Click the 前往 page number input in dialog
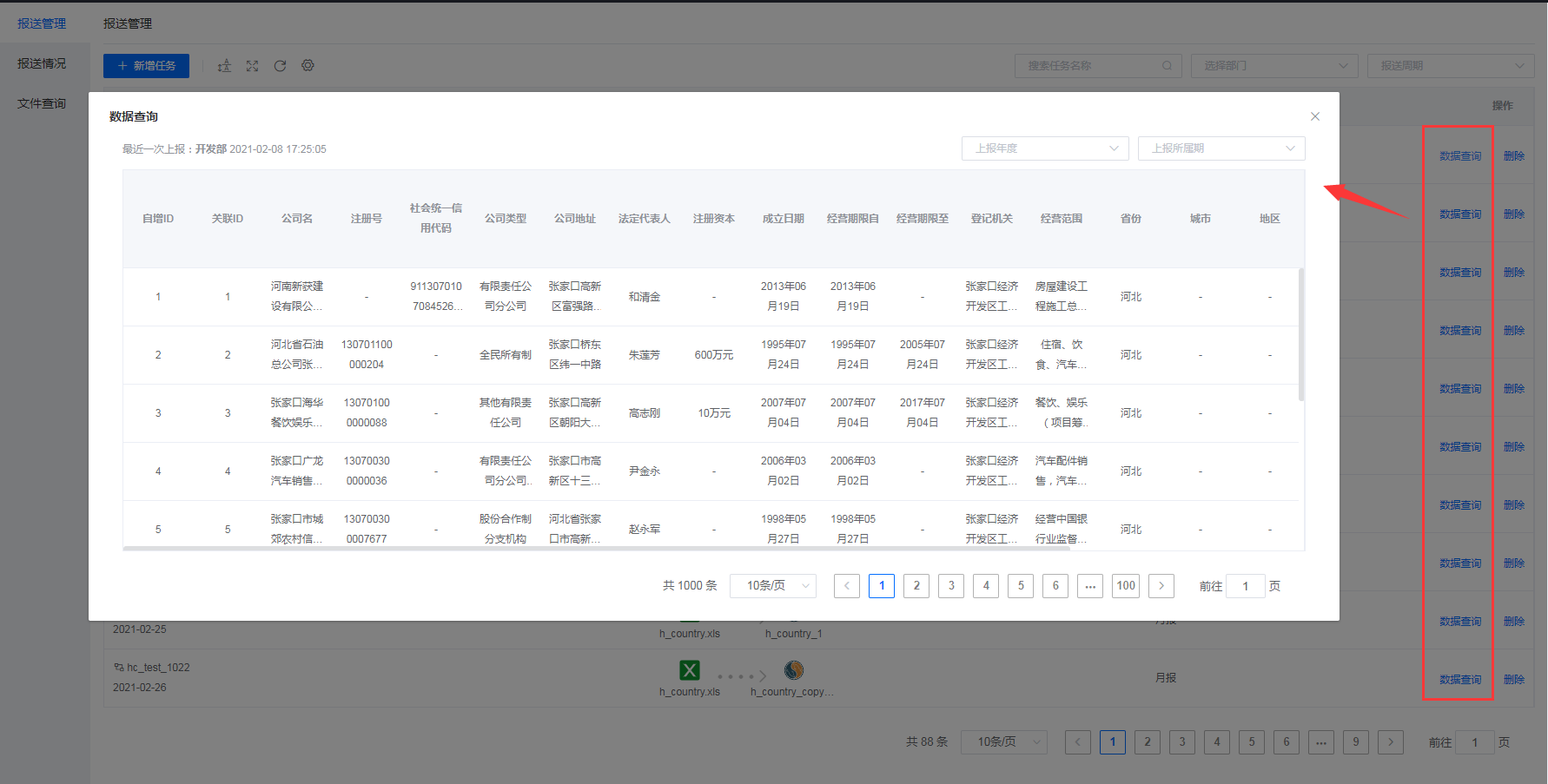The image size is (1548, 784). (x=1246, y=586)
